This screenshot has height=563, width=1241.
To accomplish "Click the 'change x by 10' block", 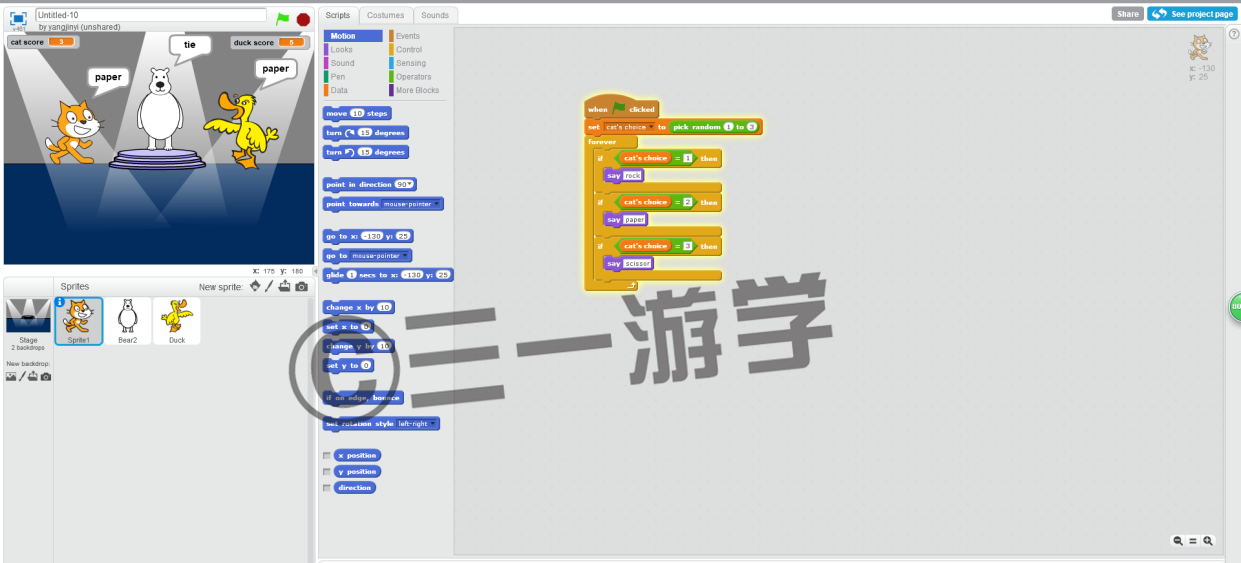I will 359,307.
